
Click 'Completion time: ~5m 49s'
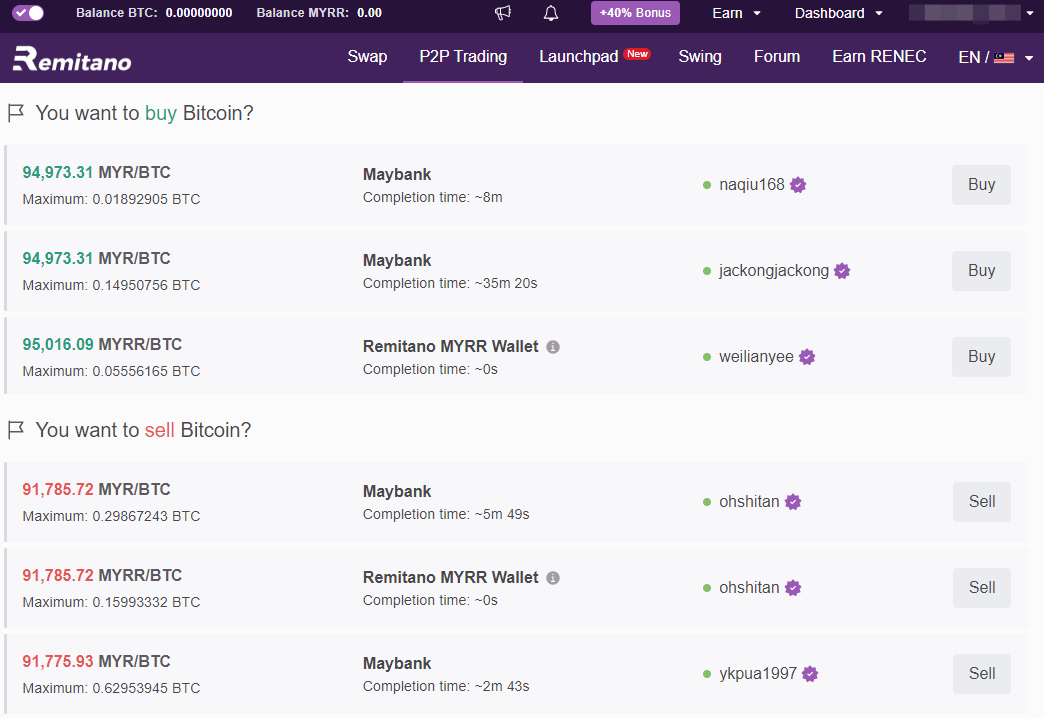(x=446, y=514)
